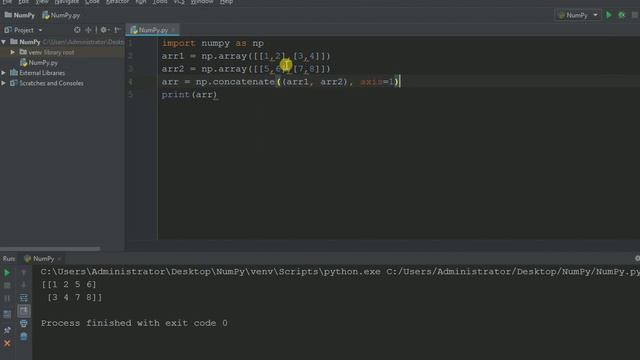
Task: Click the Run panel stop button
Action: click(x=7, y=285)
